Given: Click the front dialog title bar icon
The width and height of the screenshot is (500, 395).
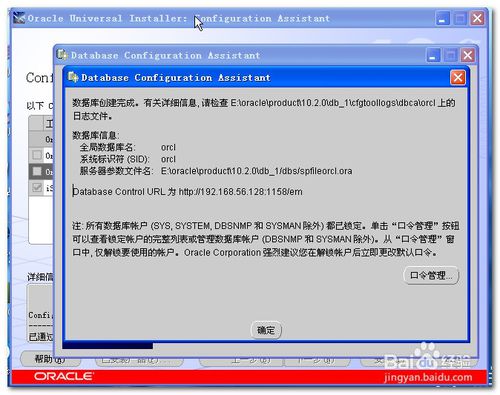Looking at the screenshot, I should coord(73,77).
